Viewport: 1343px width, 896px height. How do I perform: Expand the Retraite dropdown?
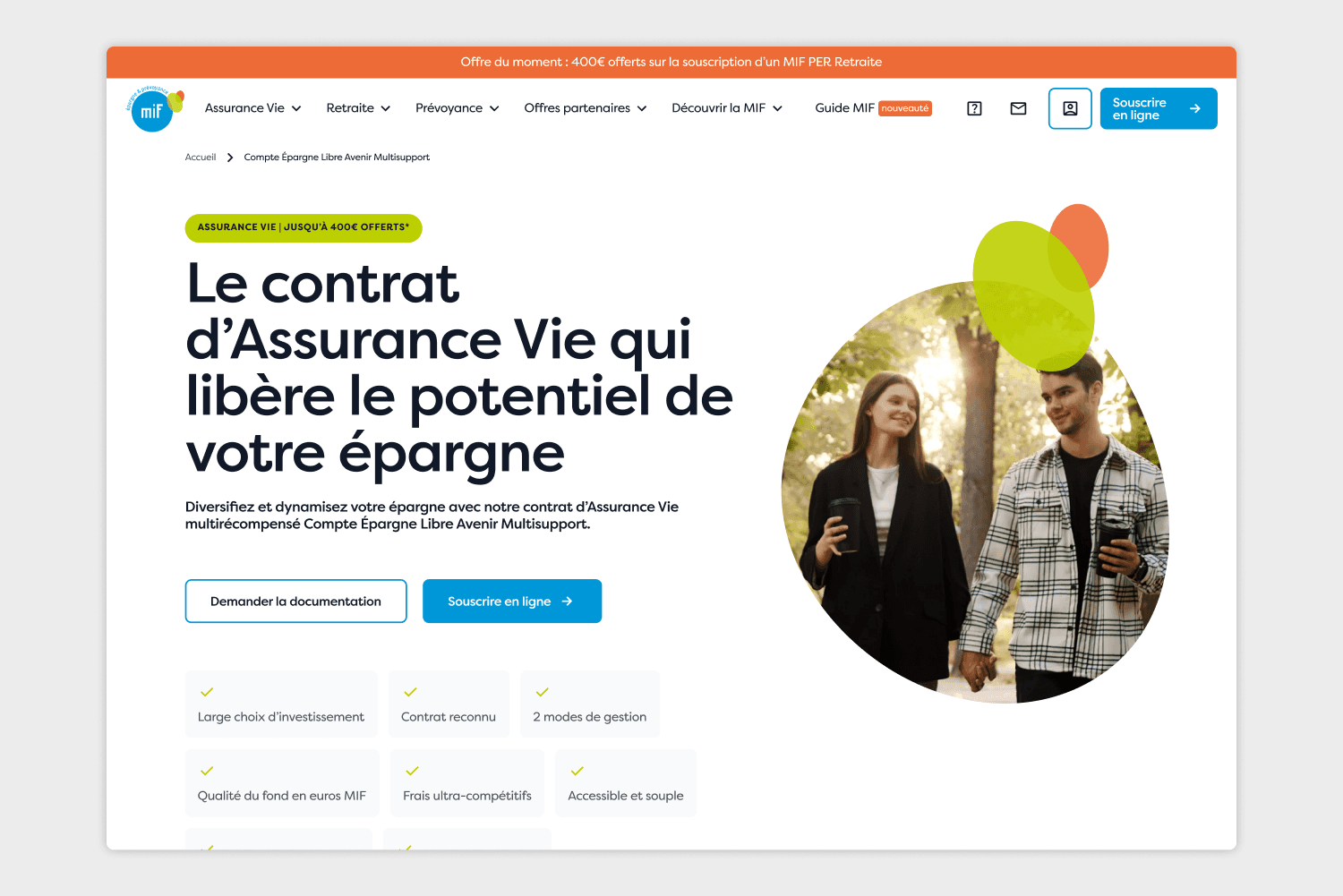coord(358,108)
